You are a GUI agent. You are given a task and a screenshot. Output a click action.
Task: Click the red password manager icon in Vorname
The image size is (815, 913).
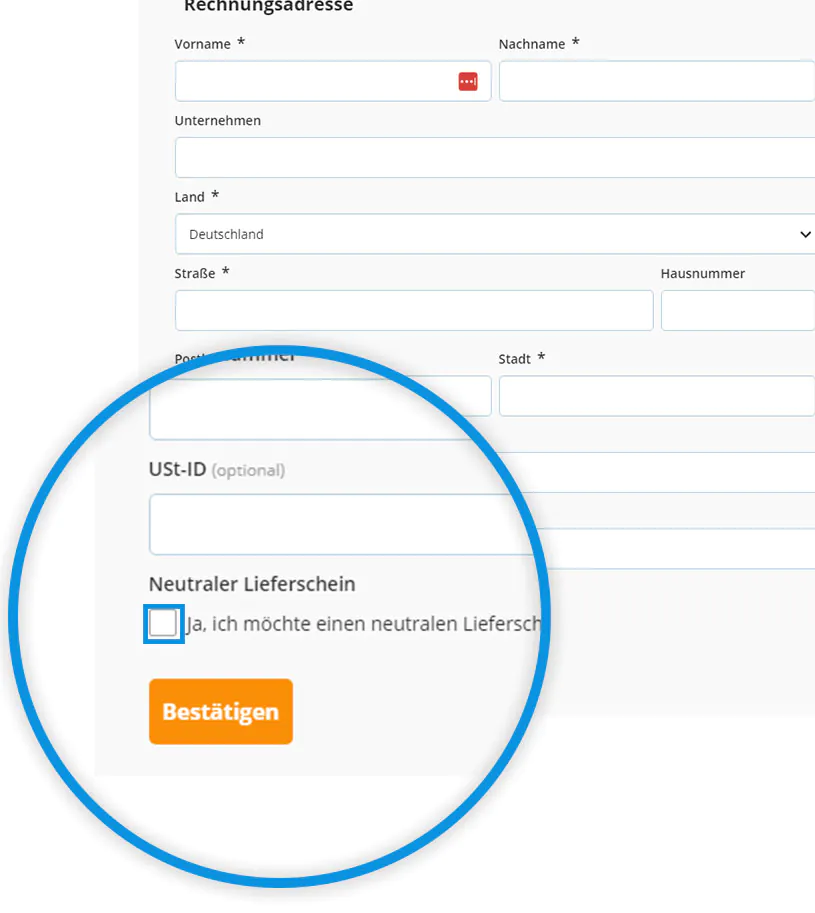(468, 82)
